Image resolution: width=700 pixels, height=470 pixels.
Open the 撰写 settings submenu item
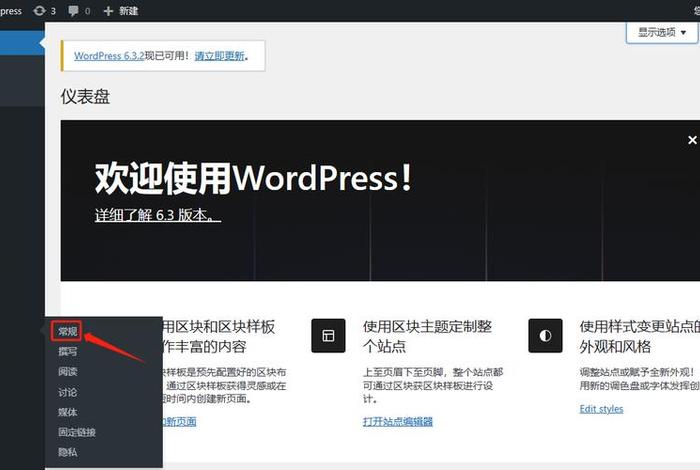click(x=67, y=351)
